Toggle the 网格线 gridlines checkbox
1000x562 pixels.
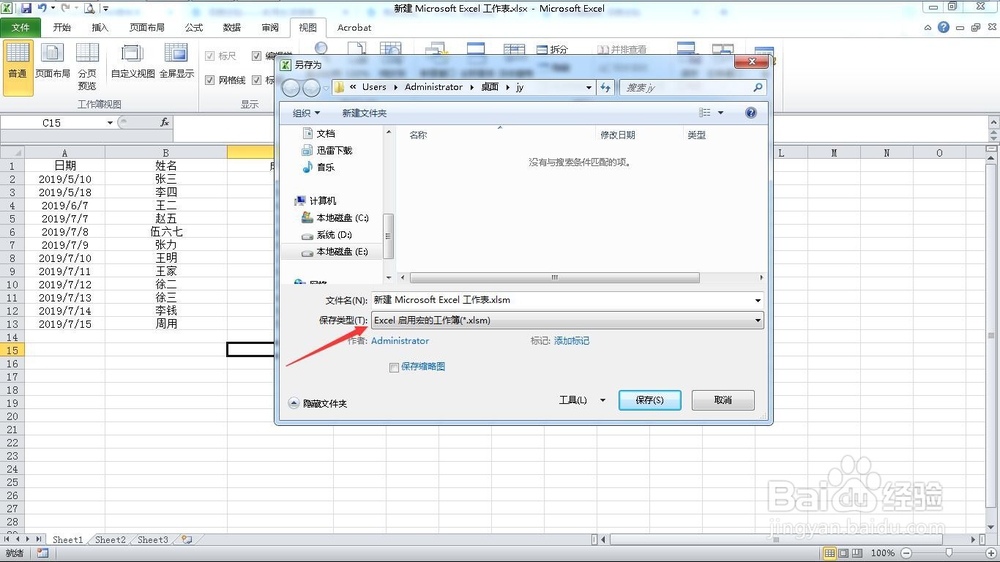(x=210, y=80)
